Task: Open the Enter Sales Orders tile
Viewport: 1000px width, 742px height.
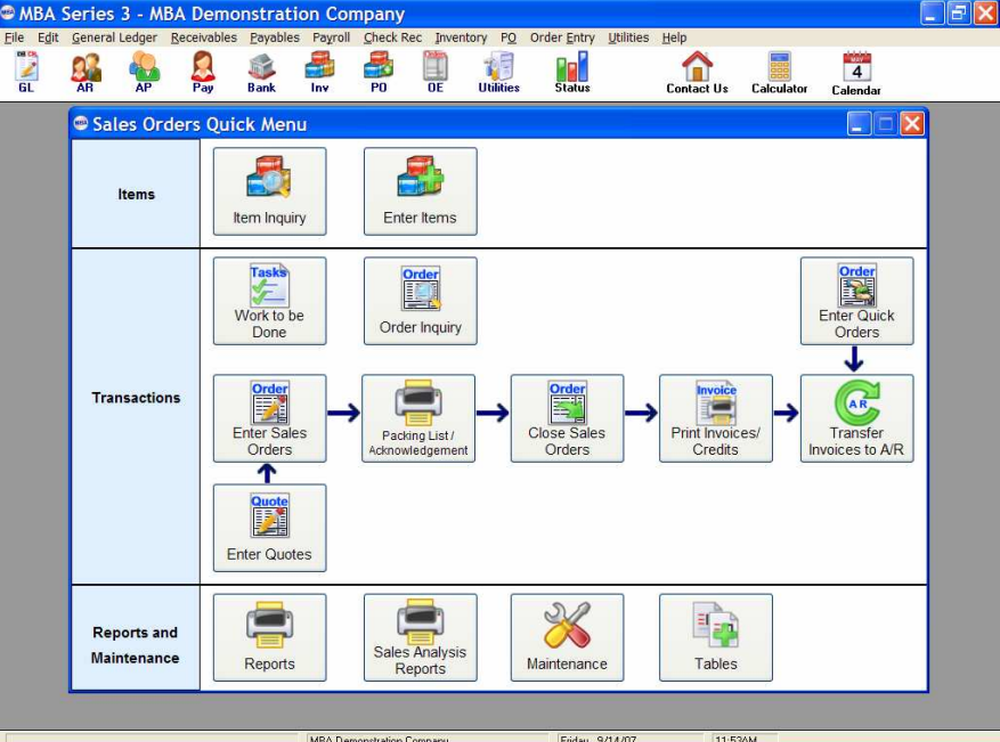Action: click(270, 419)
